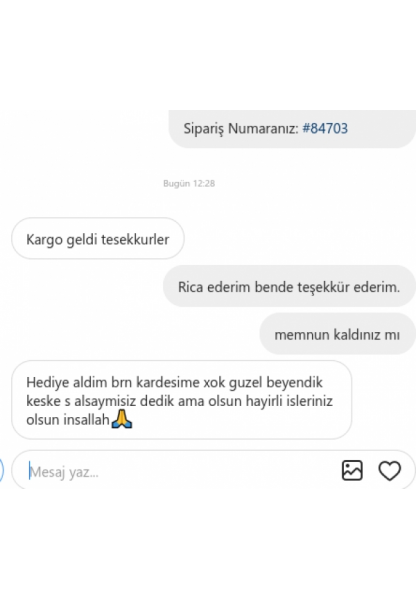The height and width of the screenshot is (600, 416).
Task: Click the words 'olsun insallah' in last message
Action: tap(68, 420)
